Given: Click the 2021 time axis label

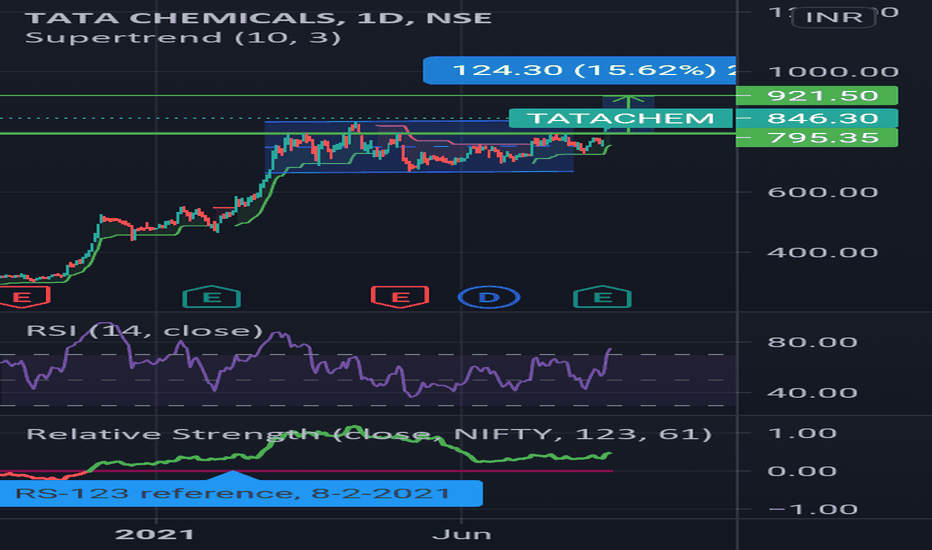Looking at the screenshot, I should (155, 534).
